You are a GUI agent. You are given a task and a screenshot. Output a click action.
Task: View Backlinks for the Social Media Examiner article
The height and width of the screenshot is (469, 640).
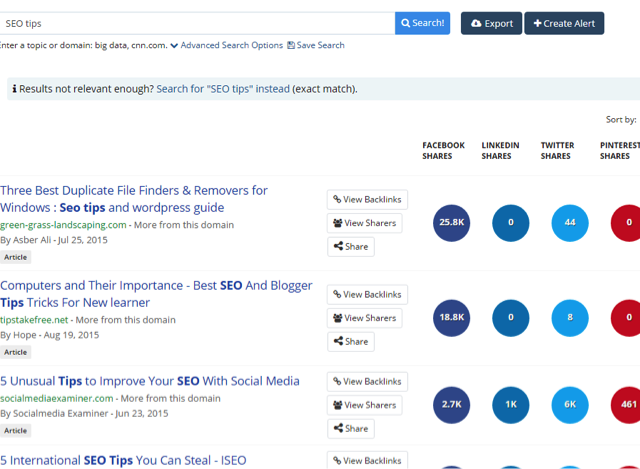367,382
